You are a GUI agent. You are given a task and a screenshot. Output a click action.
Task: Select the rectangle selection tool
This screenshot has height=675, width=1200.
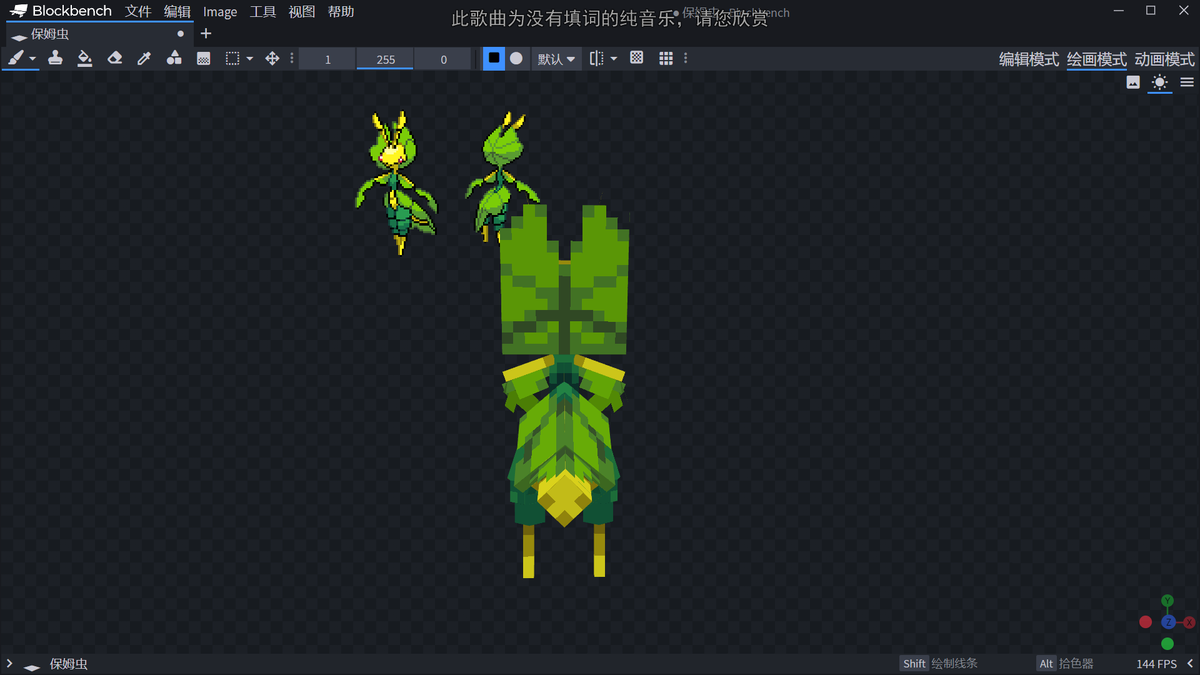pos(232,58)
